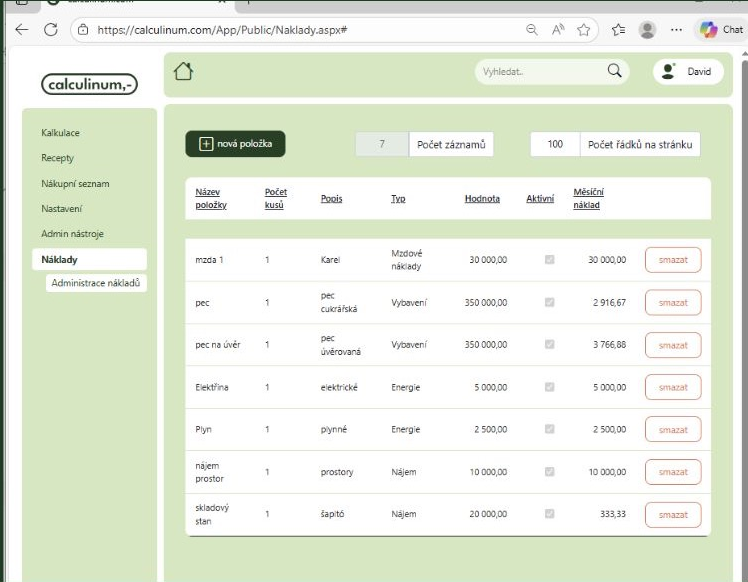Open the browser profile avatar

[647, 30]
